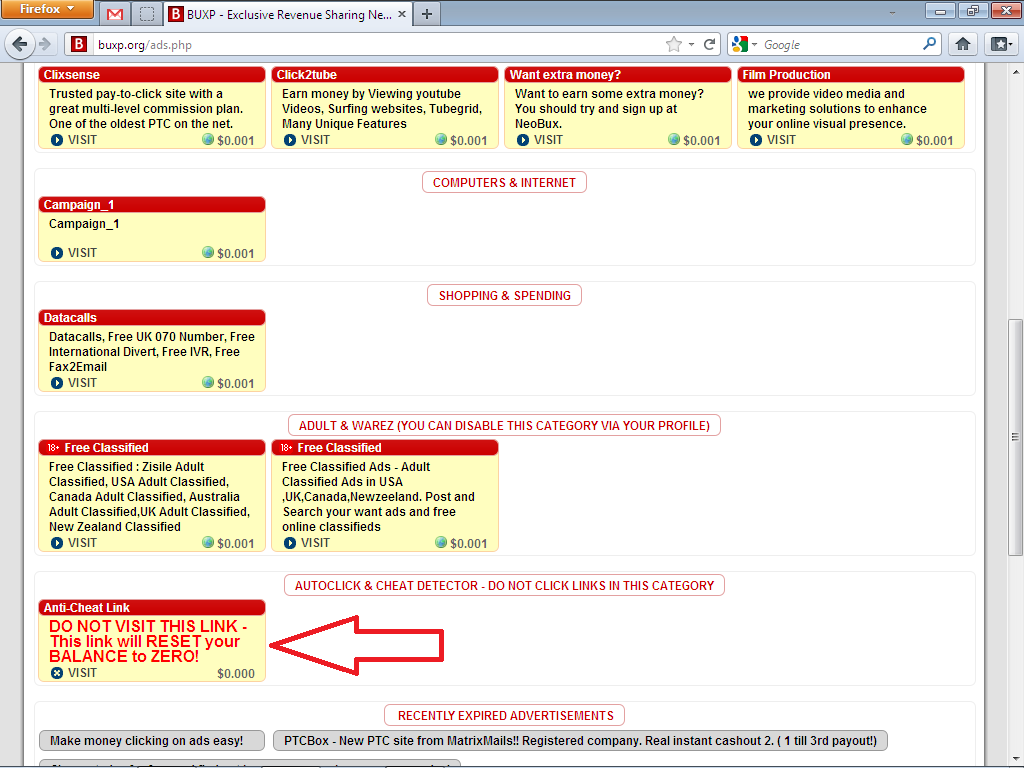This screenshot has height=768, width=1024.
Task: Click the play icon in Datacalls ad
Action: (57, 383)
